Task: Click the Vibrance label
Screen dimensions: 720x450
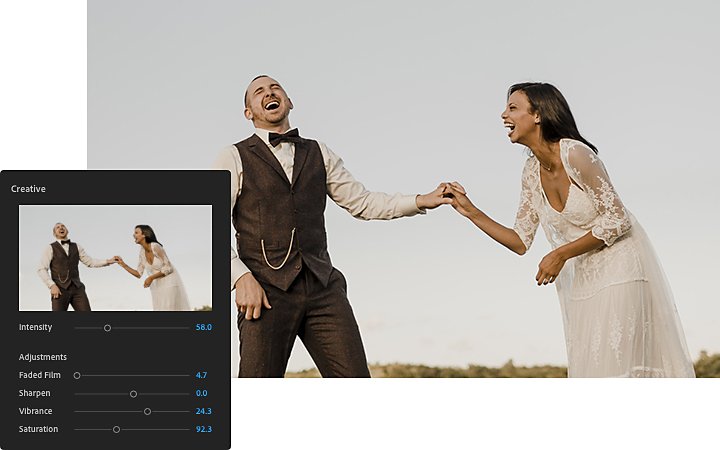Action: pyautogui.click(x=35, y=411)
